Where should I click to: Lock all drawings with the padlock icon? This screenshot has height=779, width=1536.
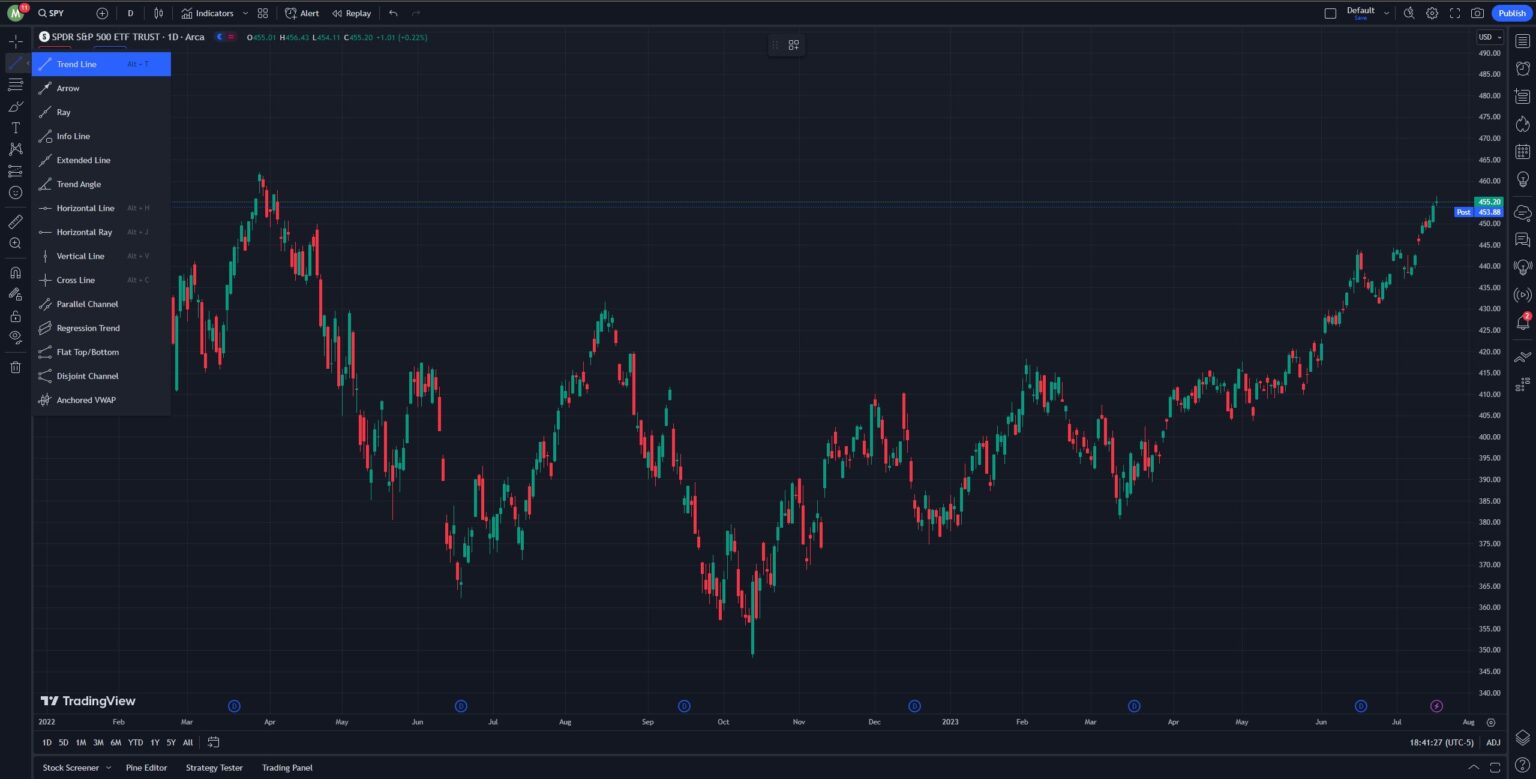pos(15,316)
